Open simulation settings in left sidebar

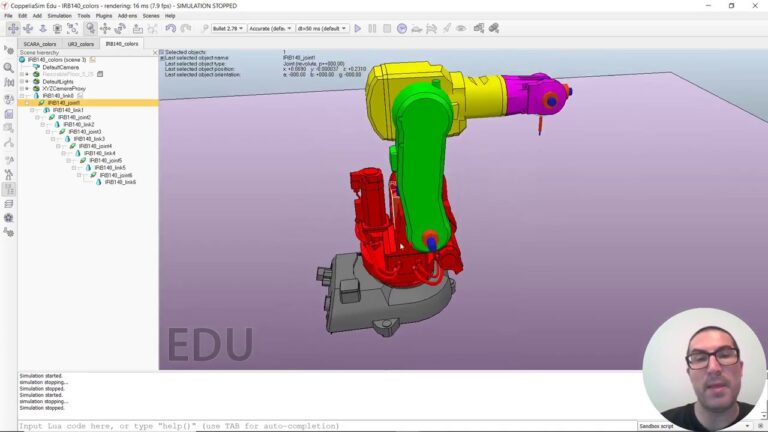[x=9, y=50]
